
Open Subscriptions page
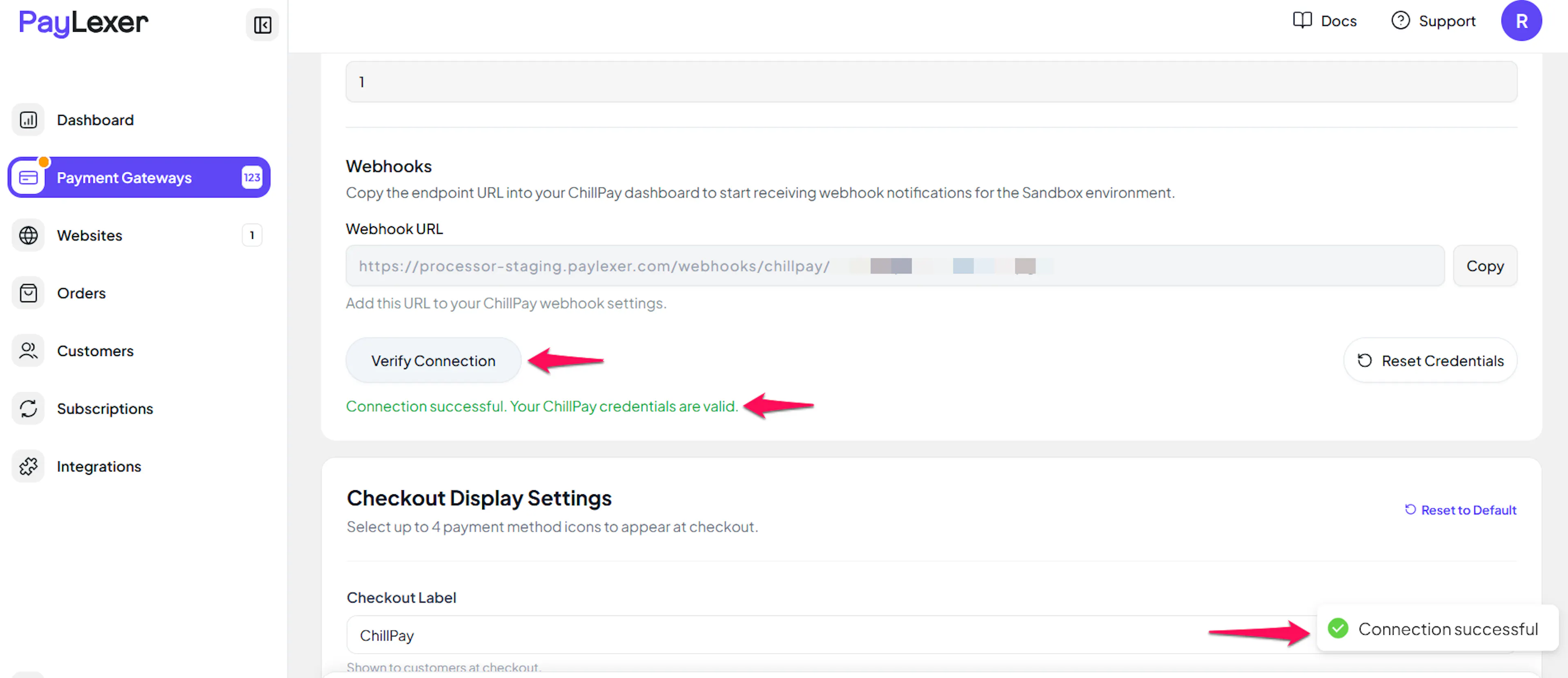coord(139,408)
